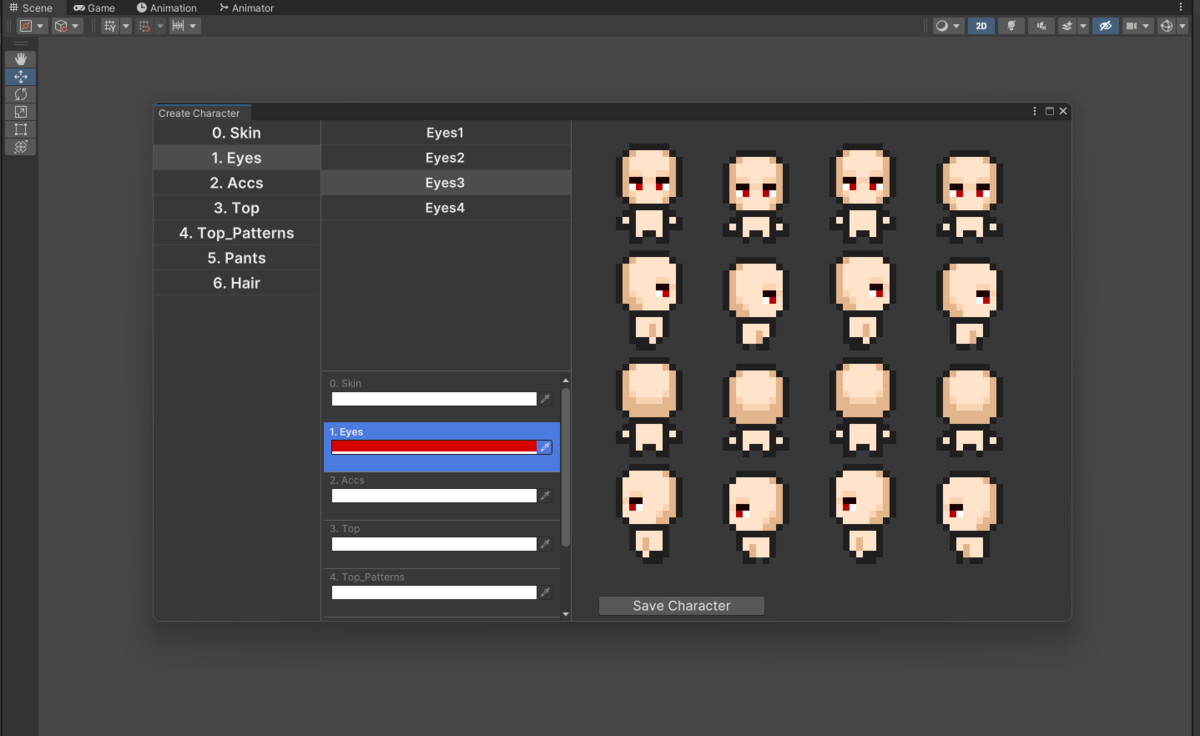Open increment snapping dropdown
1200x736 pixels.
coord(185,26)
